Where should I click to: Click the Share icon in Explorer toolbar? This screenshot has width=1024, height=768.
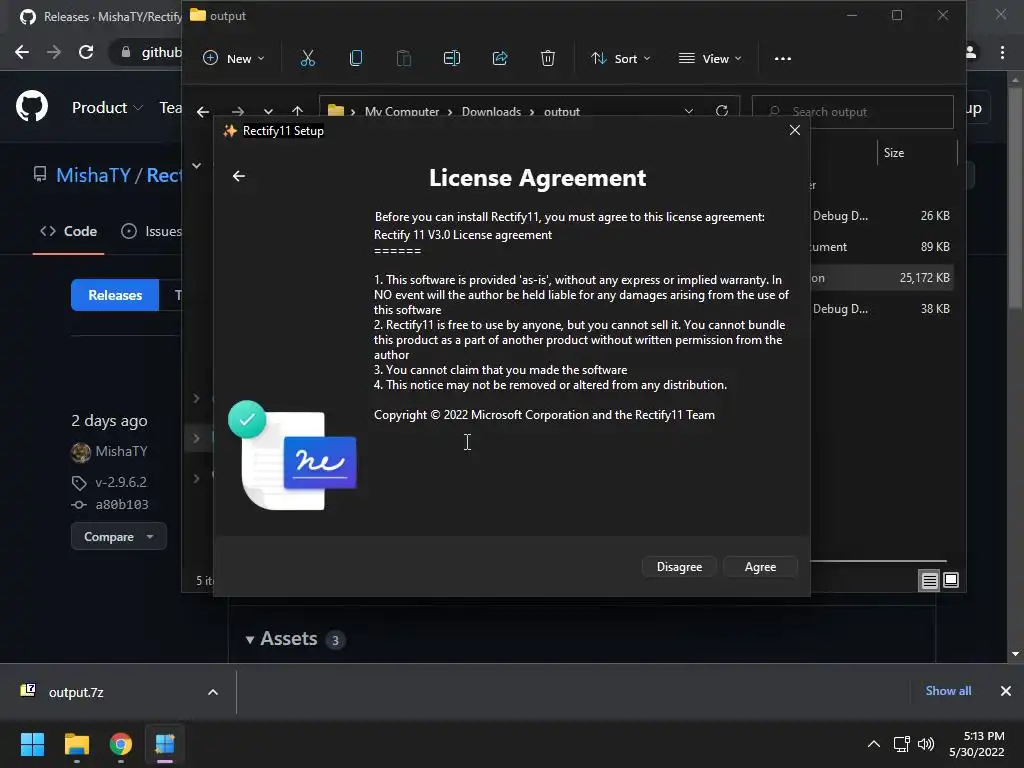point(500,59)
